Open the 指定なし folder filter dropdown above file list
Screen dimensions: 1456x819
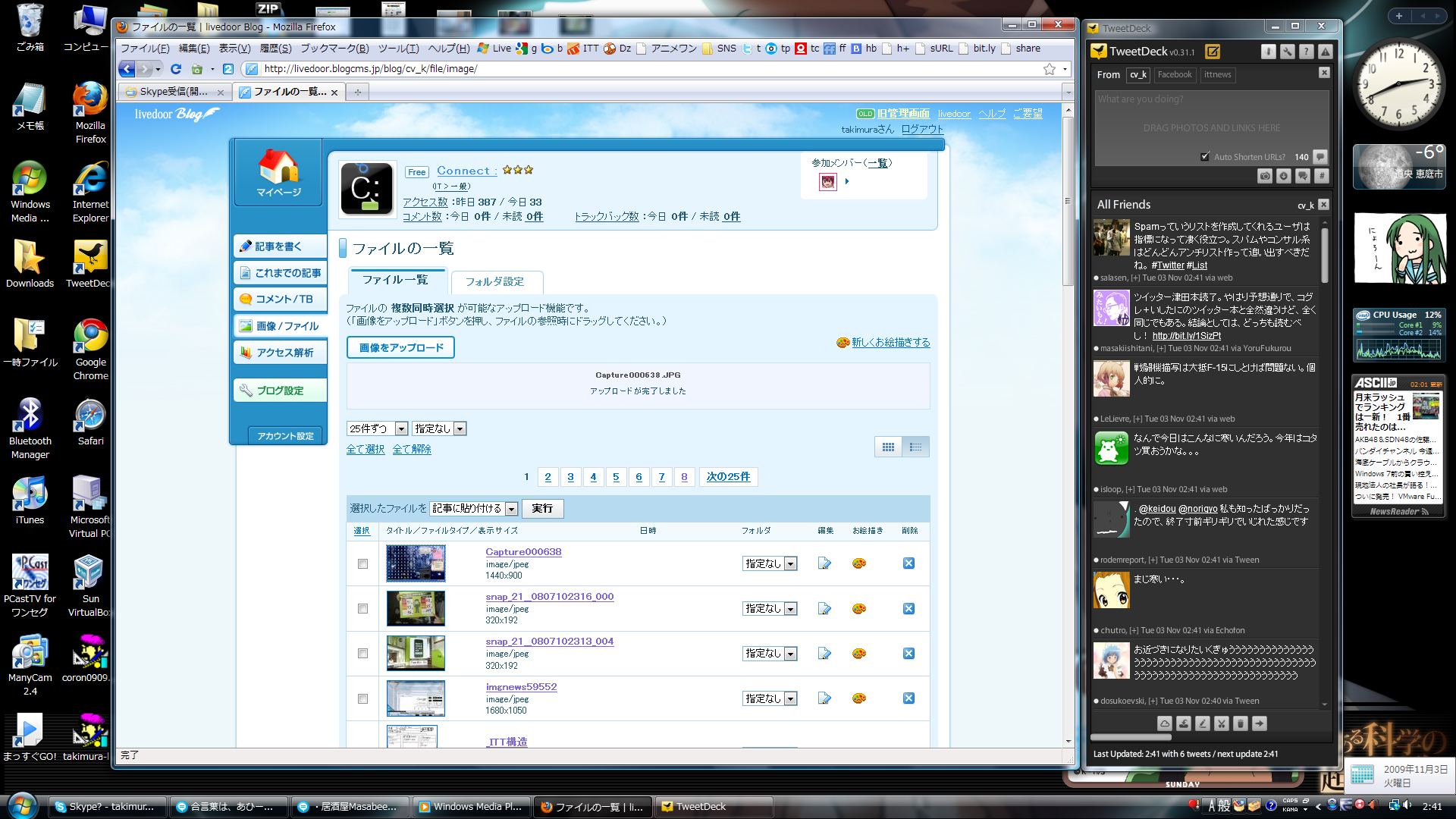click(439, 429)
